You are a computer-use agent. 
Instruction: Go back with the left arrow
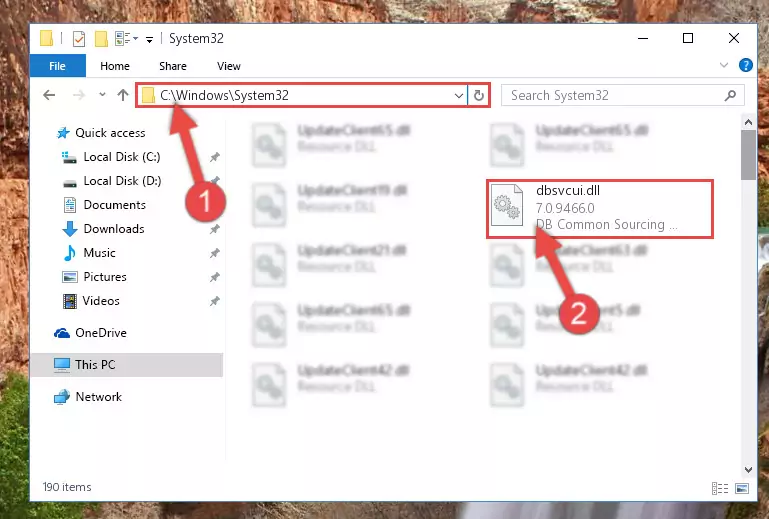coord(49,95)
